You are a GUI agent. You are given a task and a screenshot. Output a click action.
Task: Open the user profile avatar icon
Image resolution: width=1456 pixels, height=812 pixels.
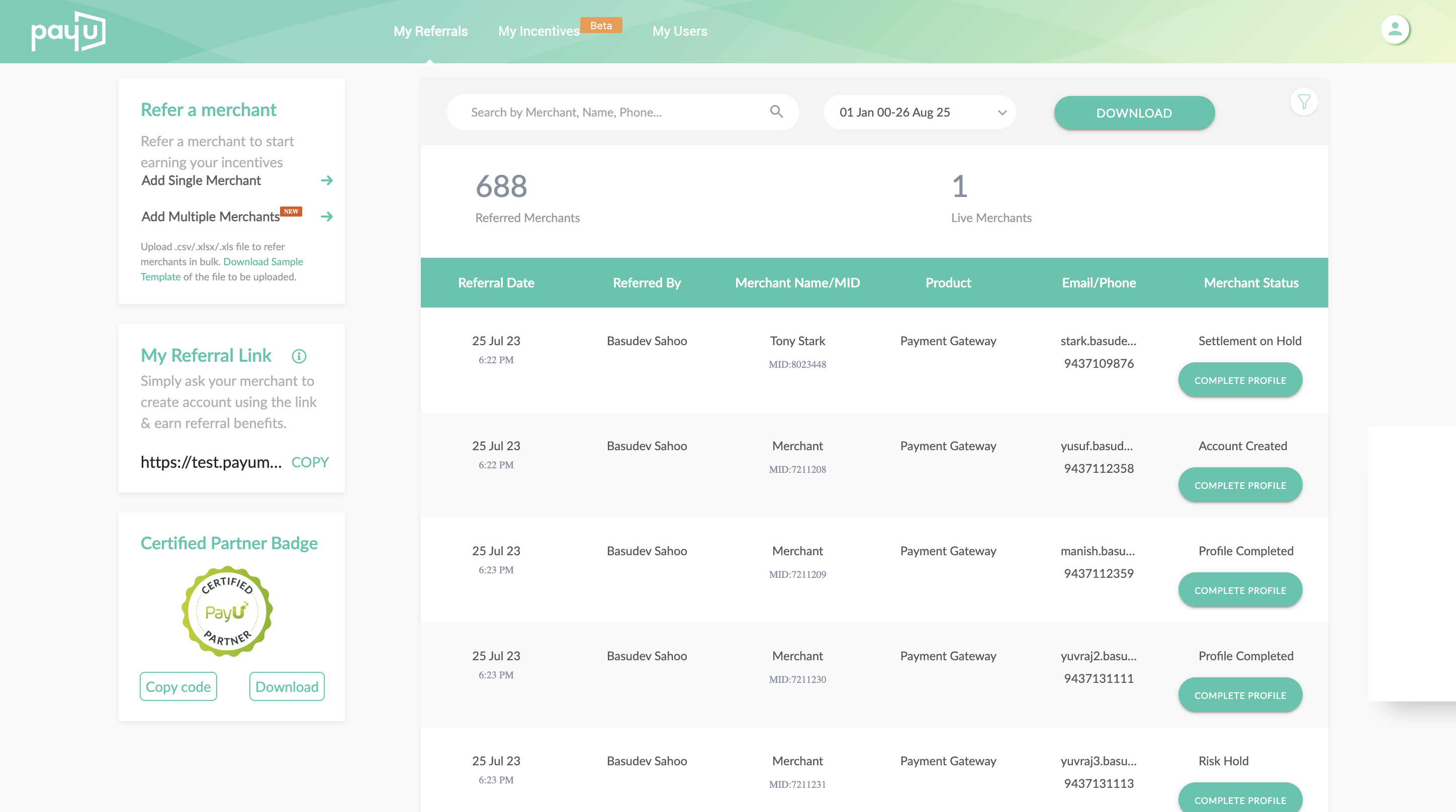[x=1395, y=29]
